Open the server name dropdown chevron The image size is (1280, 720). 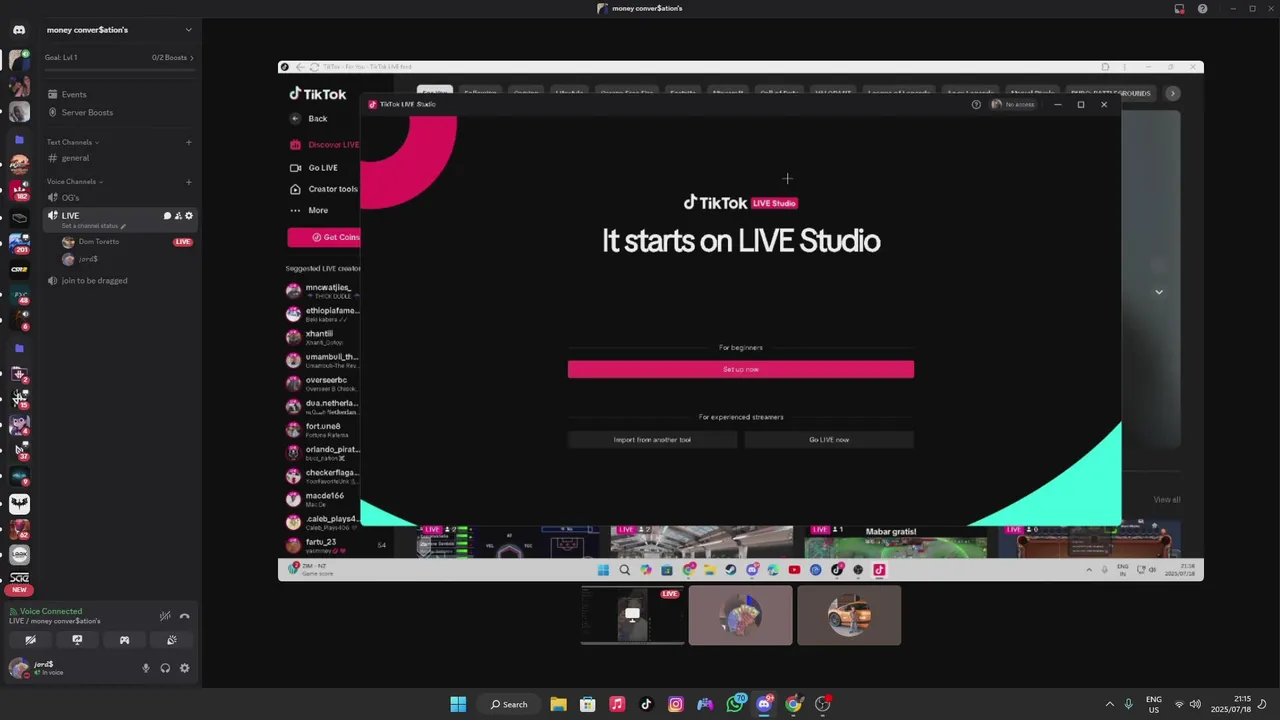click(188, 30)
